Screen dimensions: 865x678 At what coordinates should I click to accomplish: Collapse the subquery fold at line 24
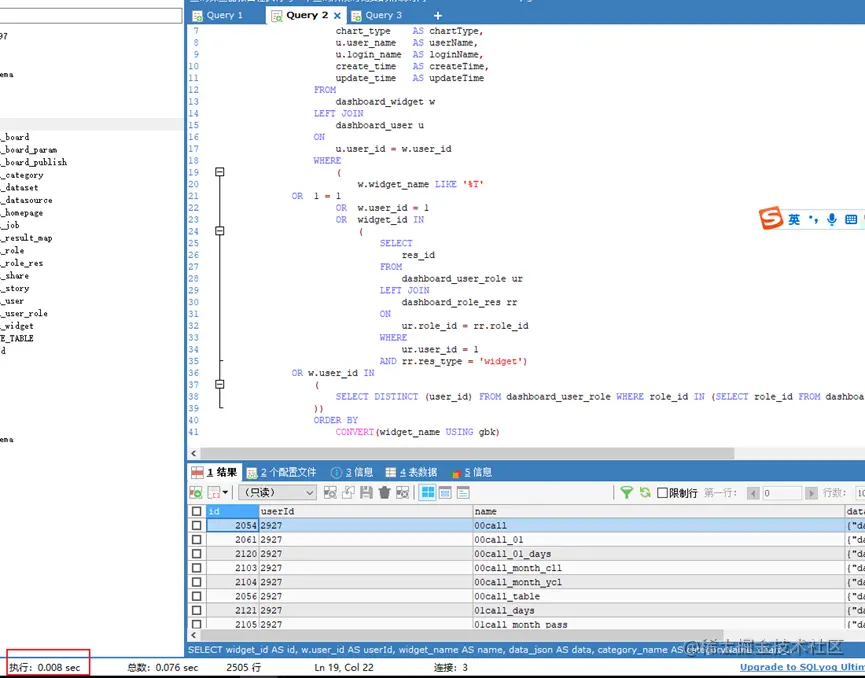(x=219, y=231)
